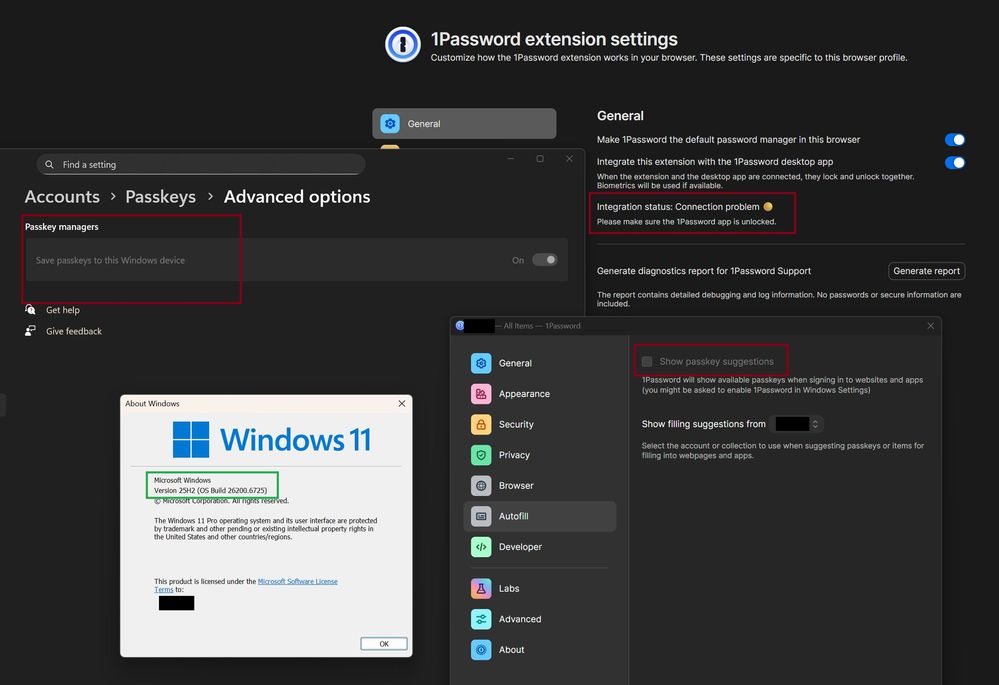Open Security settings via lock icon
Screen dimensions: 999x685
pyautogui.click(x=481, y=424)
